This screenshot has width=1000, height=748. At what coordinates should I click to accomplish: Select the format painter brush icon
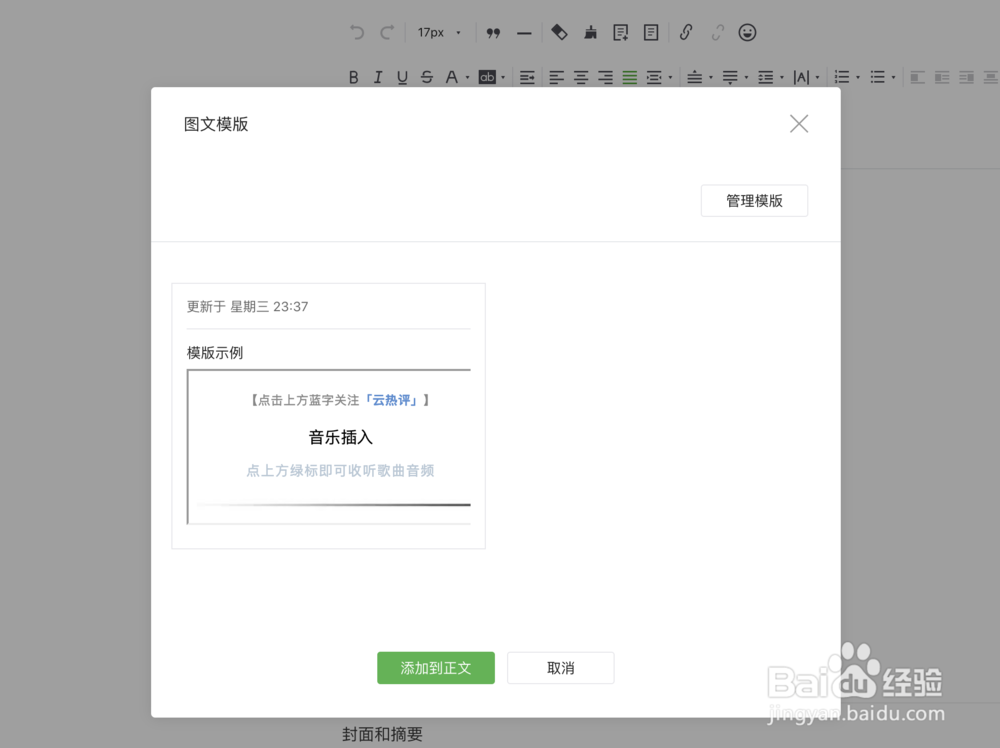pyautogui.click(x=590, y=32)
